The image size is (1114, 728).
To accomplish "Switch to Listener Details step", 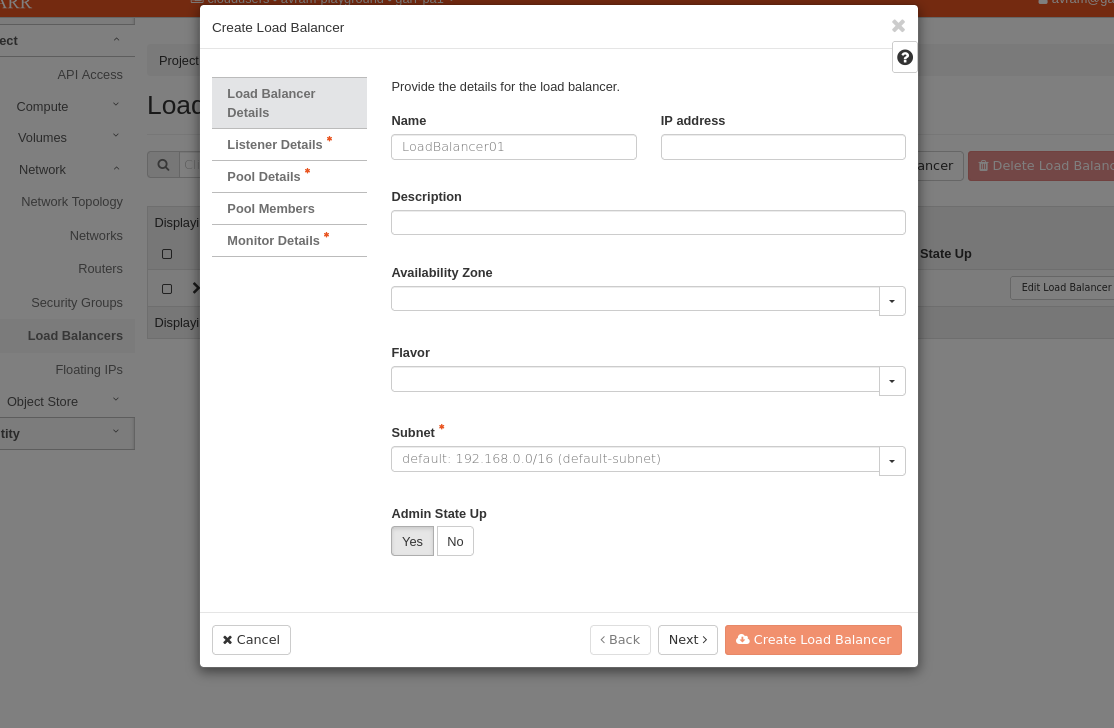I will click(275, 145).
